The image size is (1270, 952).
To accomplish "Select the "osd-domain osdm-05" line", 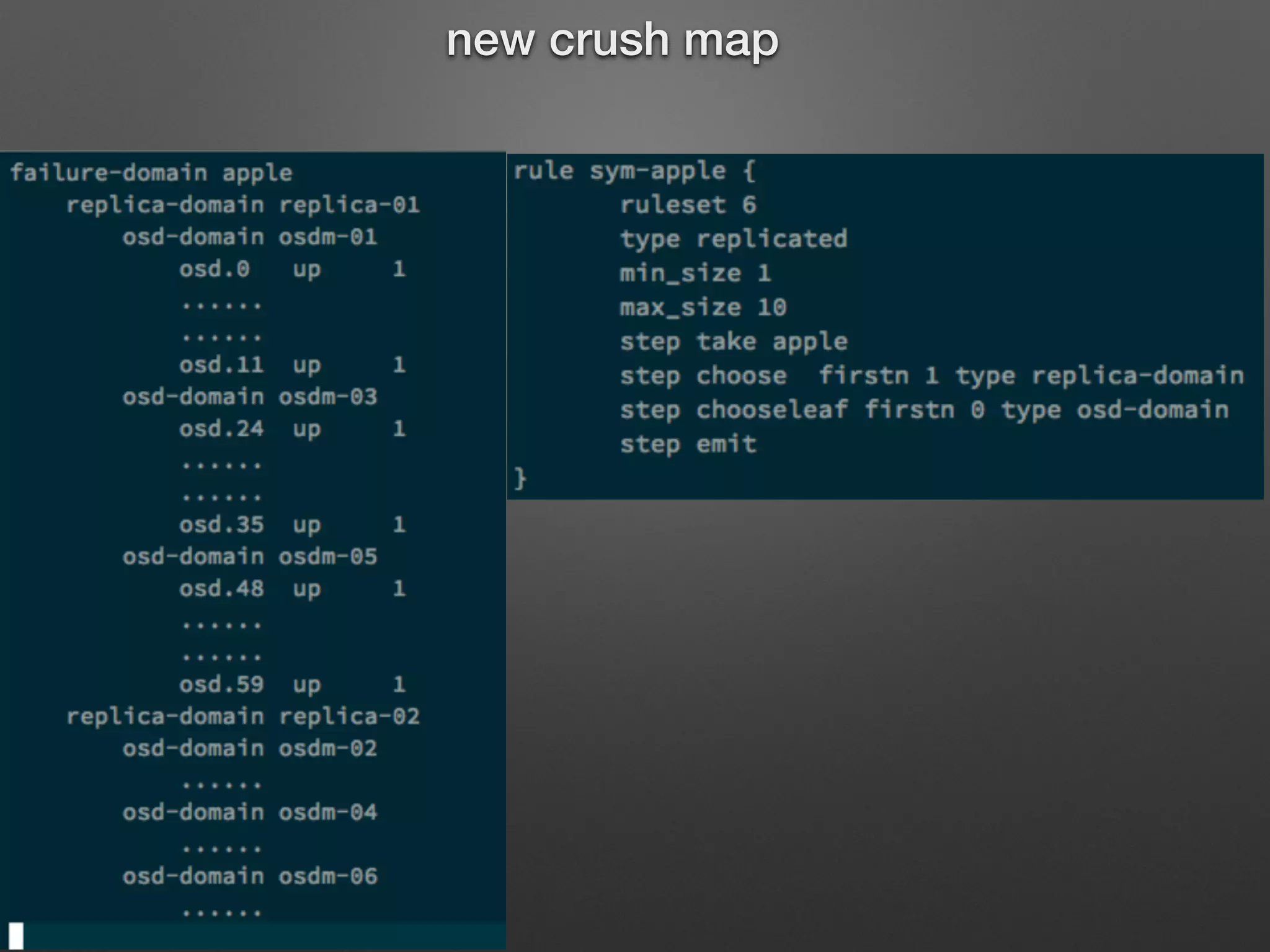I will pyautogui.click(x=250, y=557).
